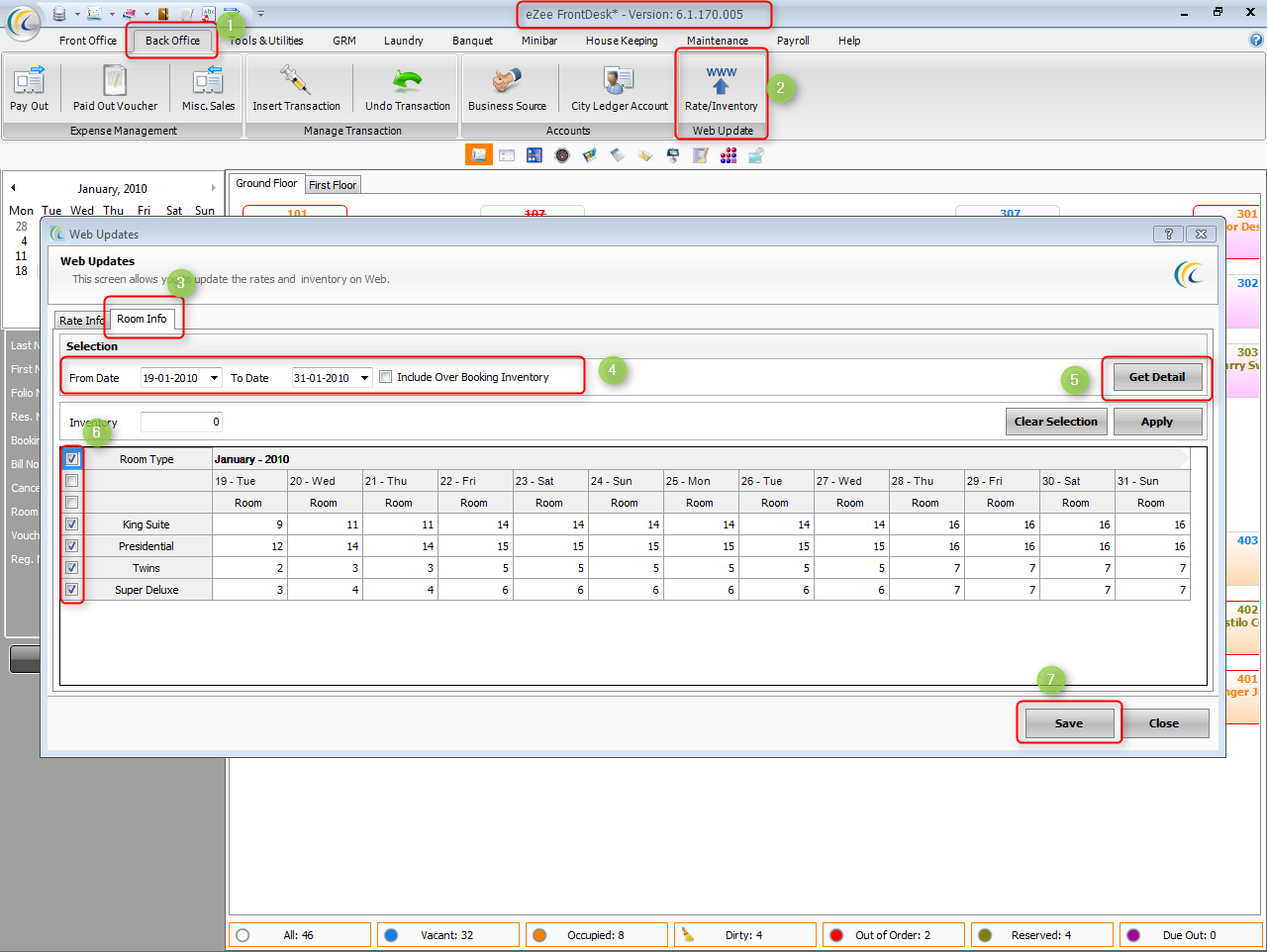Click the Clear Selection button
The image size is (1267, 952).
1056,422
